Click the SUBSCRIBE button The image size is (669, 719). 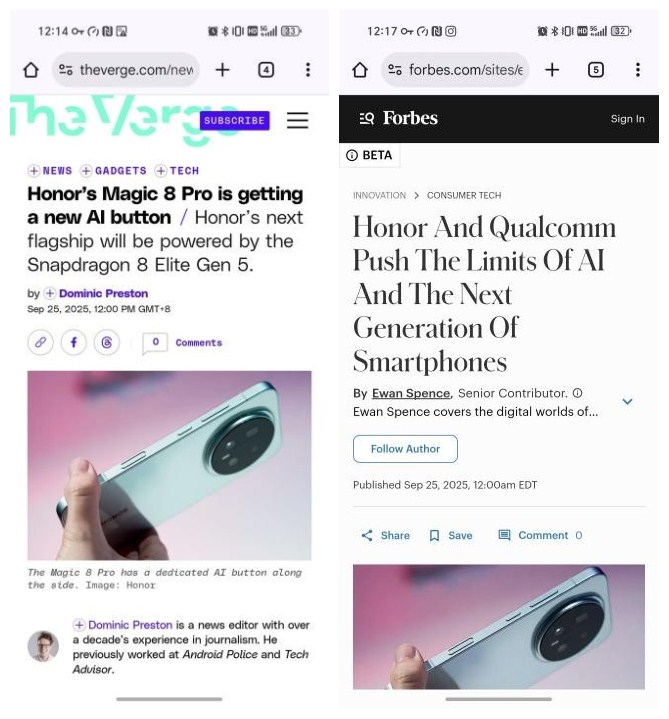point(234,121)
